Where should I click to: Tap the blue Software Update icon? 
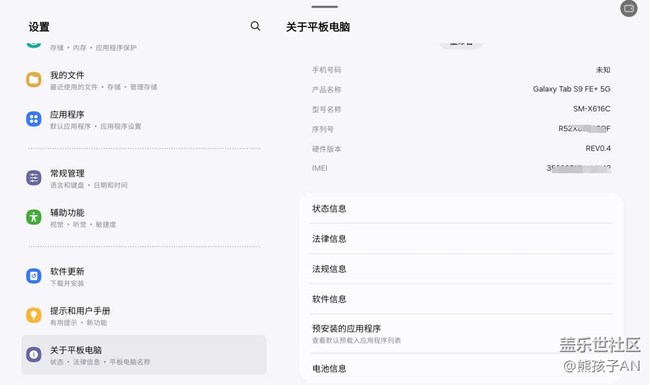[34, 276]
